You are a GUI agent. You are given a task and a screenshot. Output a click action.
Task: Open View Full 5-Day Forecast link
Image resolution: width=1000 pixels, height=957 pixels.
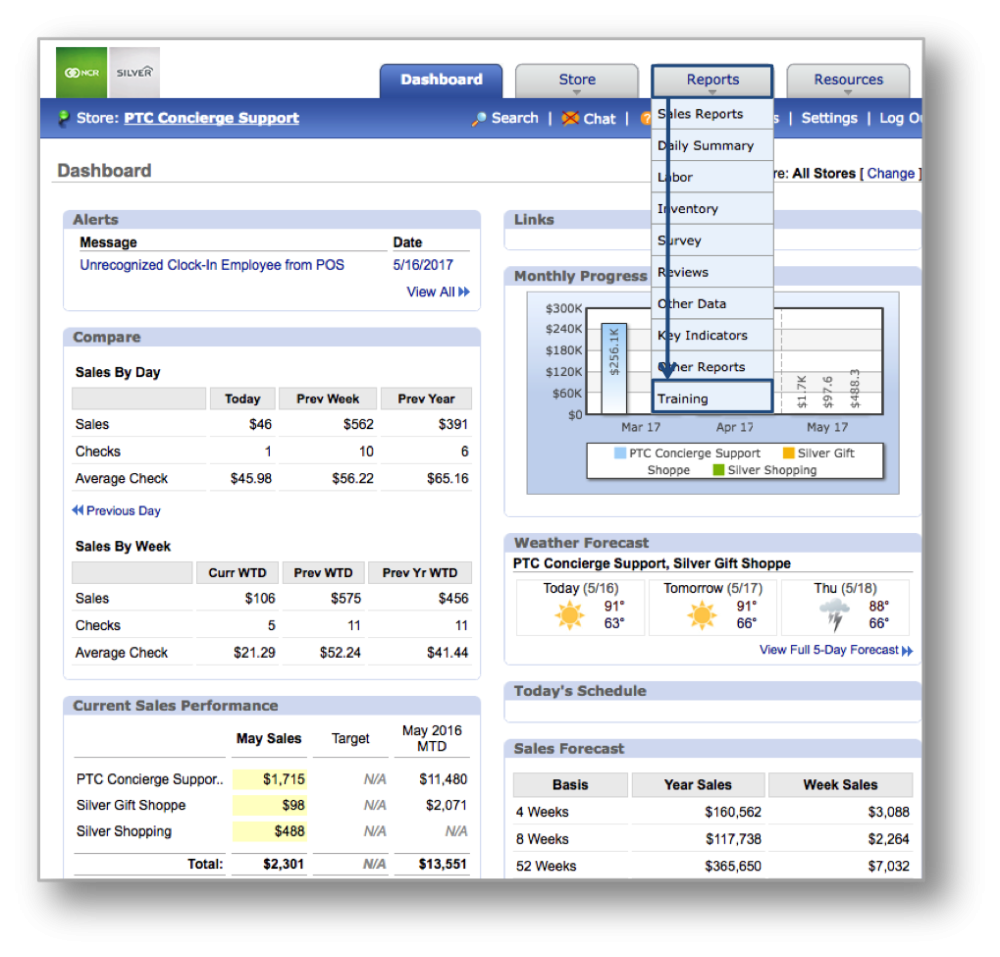[835, 650]
